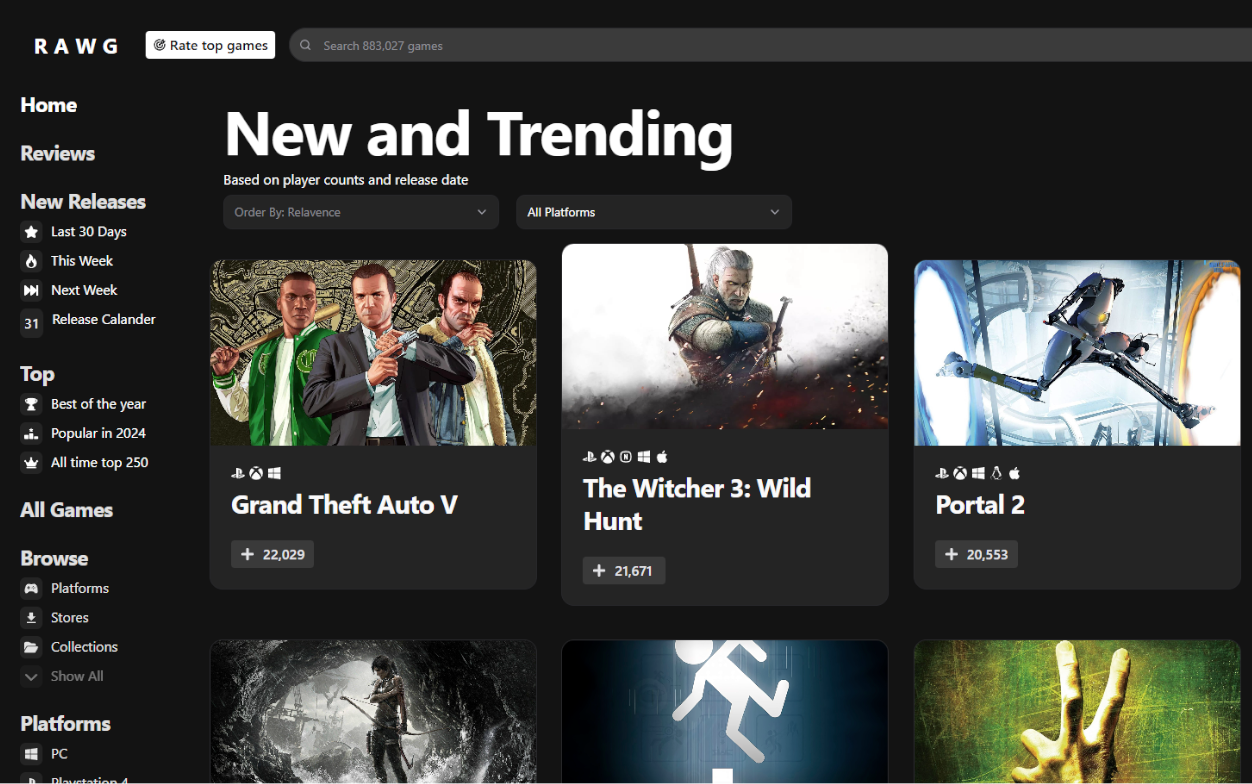This screenshot has height=784, width=1252.
Task: Click the star icon beside Last 30 Days
Action: click(31, 232)
